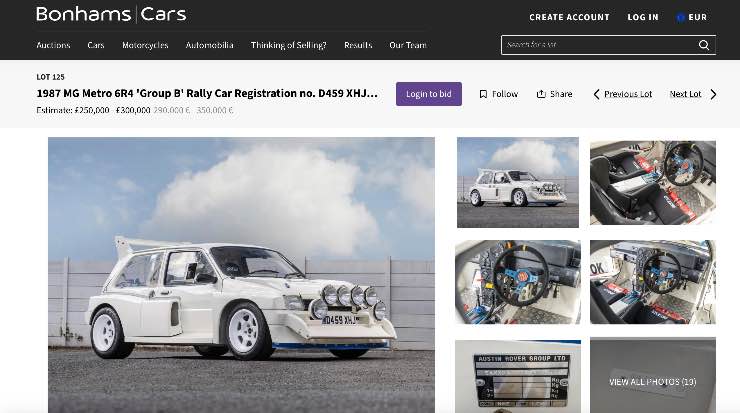
Task: Go to Next Lot link
Action: coord(685,94)
